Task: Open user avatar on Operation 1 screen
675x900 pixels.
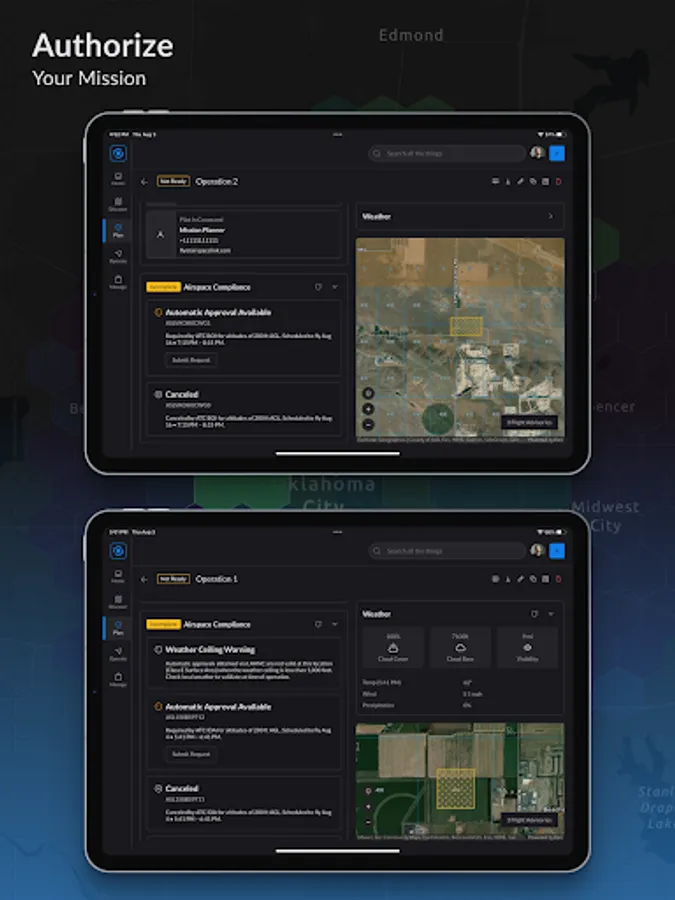Action: (537, 550)
